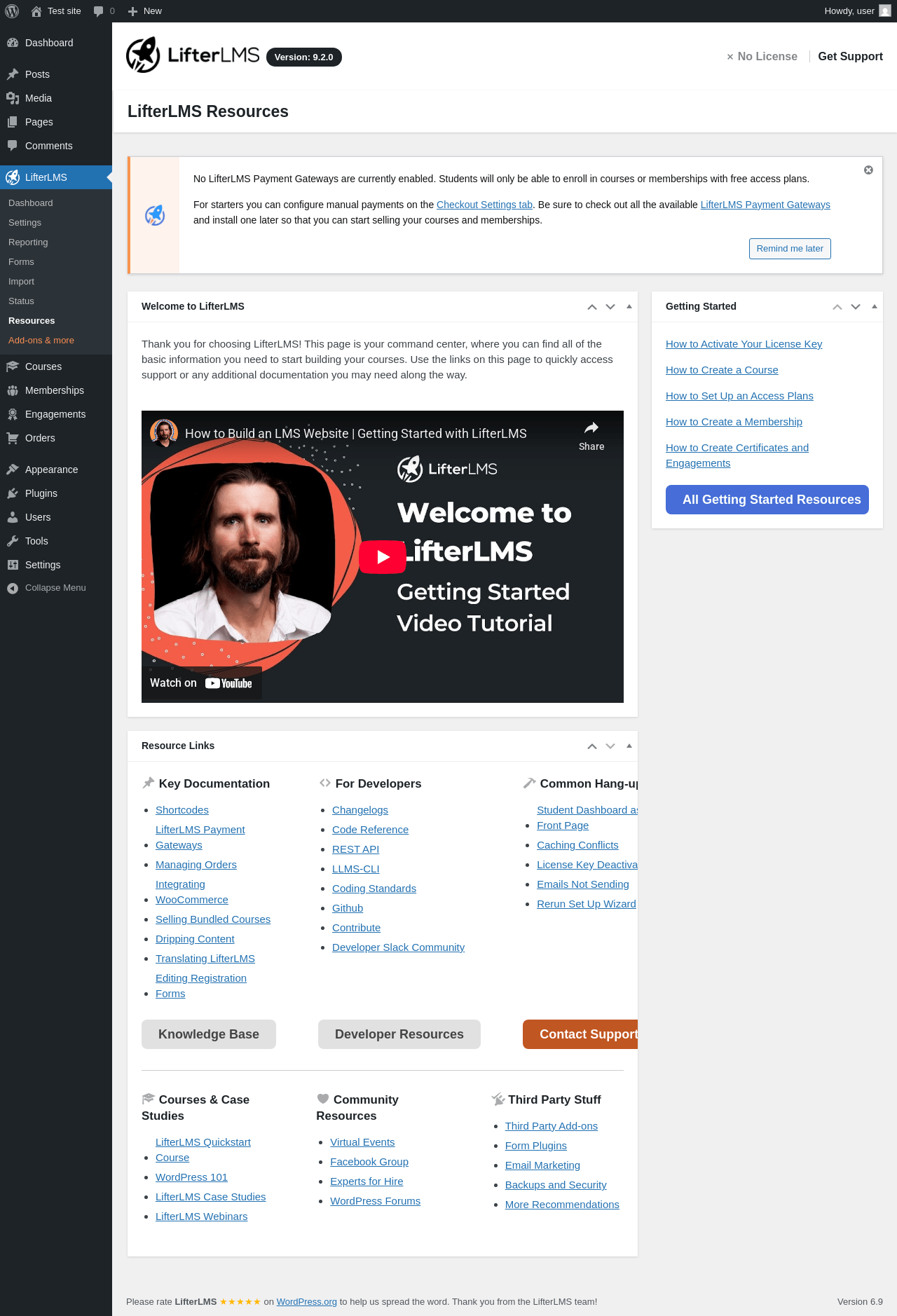
Task: Move Welcome to LifterLMS panel down
Action: (x=610, y=307)
